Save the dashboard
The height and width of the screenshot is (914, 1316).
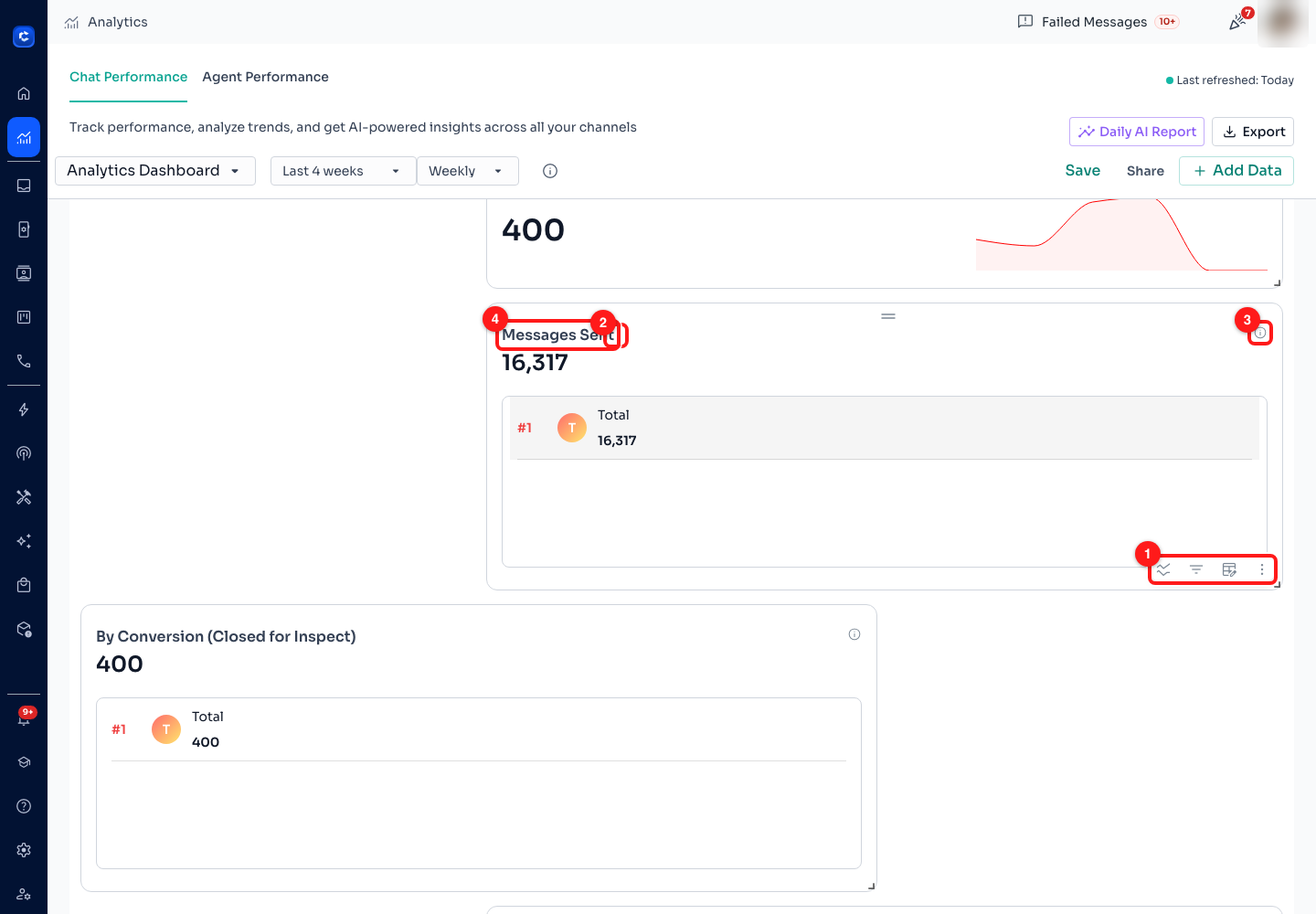pyautogui.click(x=1083, y=171)
